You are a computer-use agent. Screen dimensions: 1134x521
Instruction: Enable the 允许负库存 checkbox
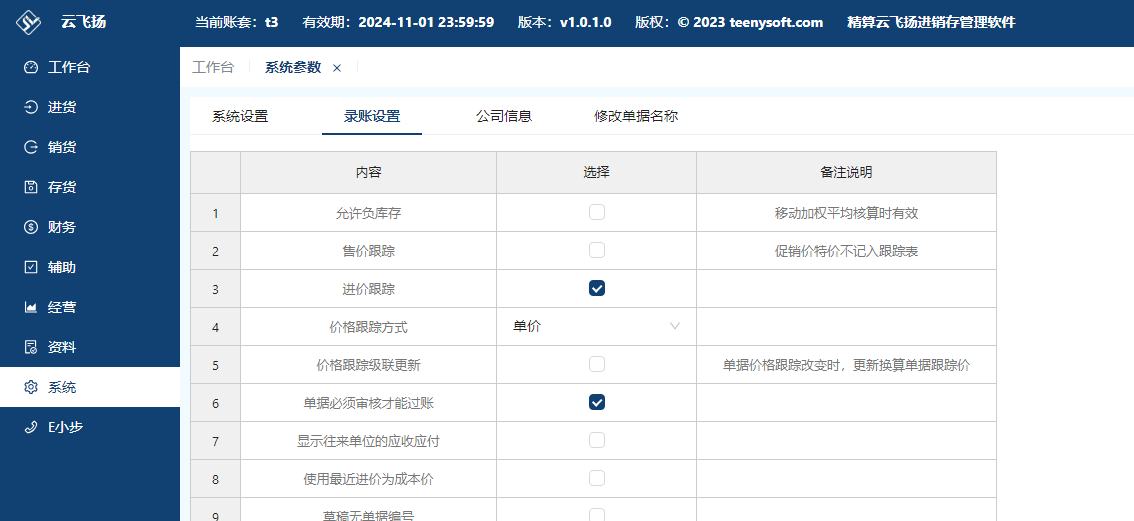597,212
